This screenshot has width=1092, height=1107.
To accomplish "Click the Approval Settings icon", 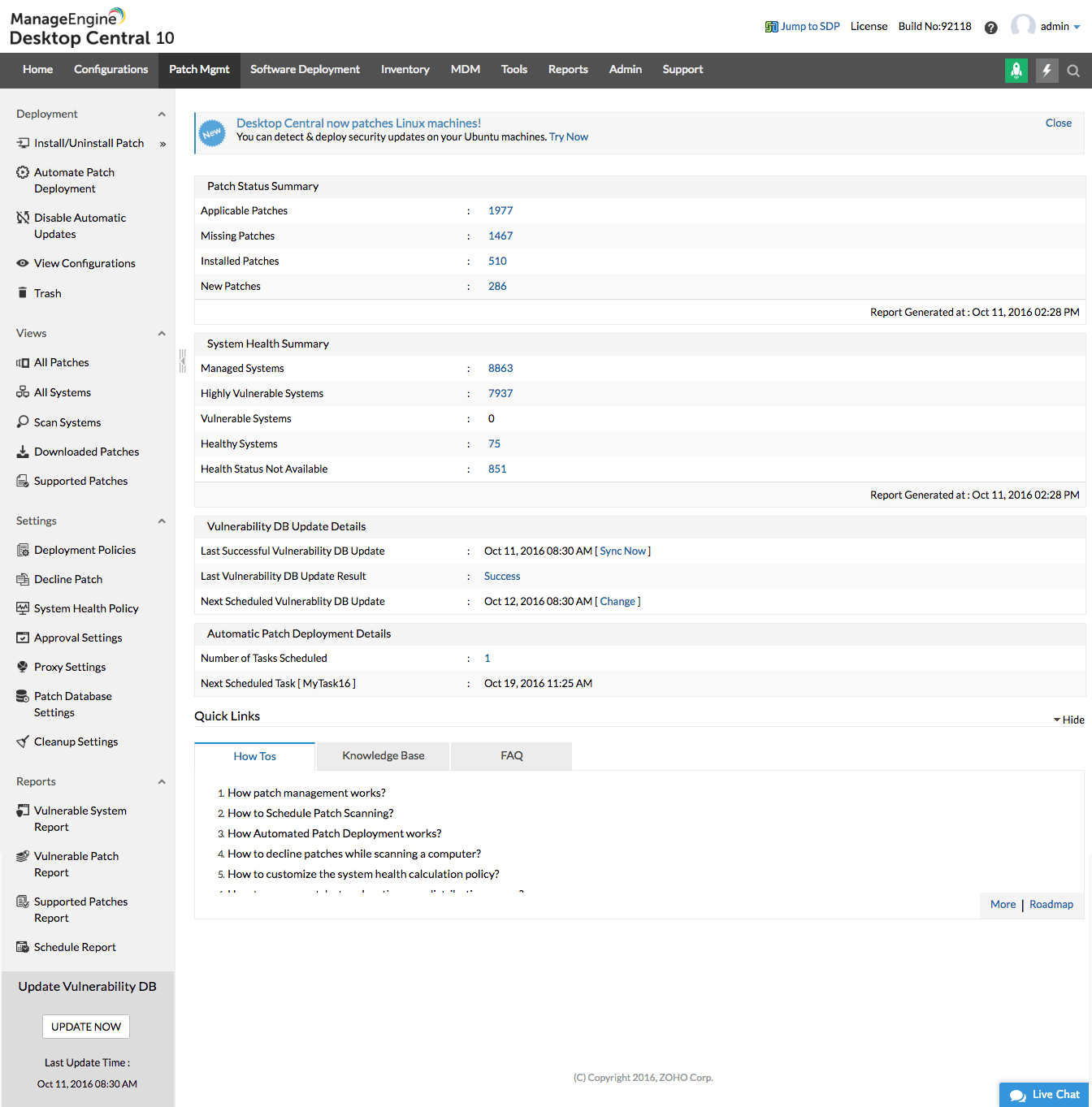I will tap(23, 638).
